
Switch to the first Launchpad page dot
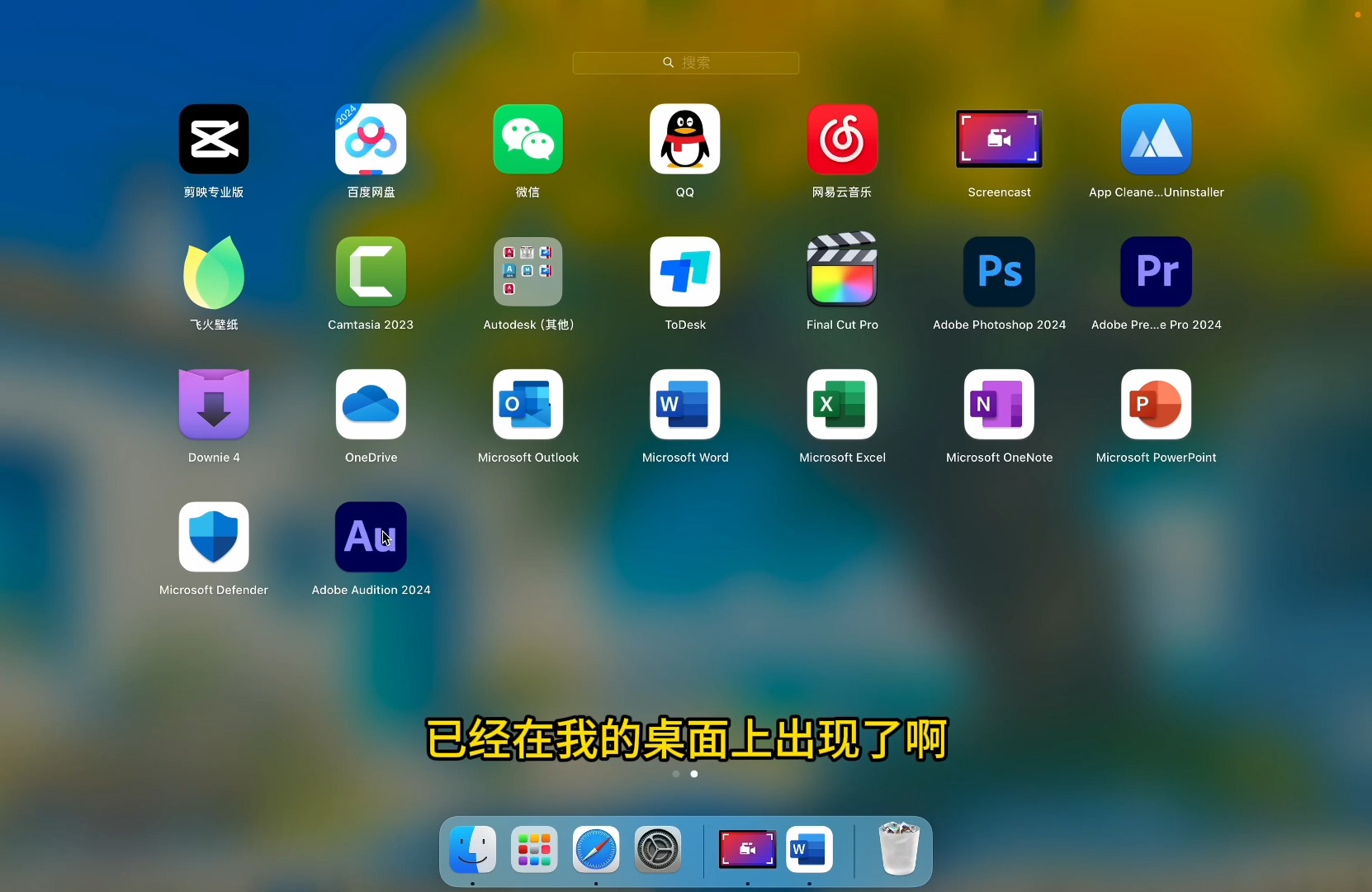coord(676,774)
